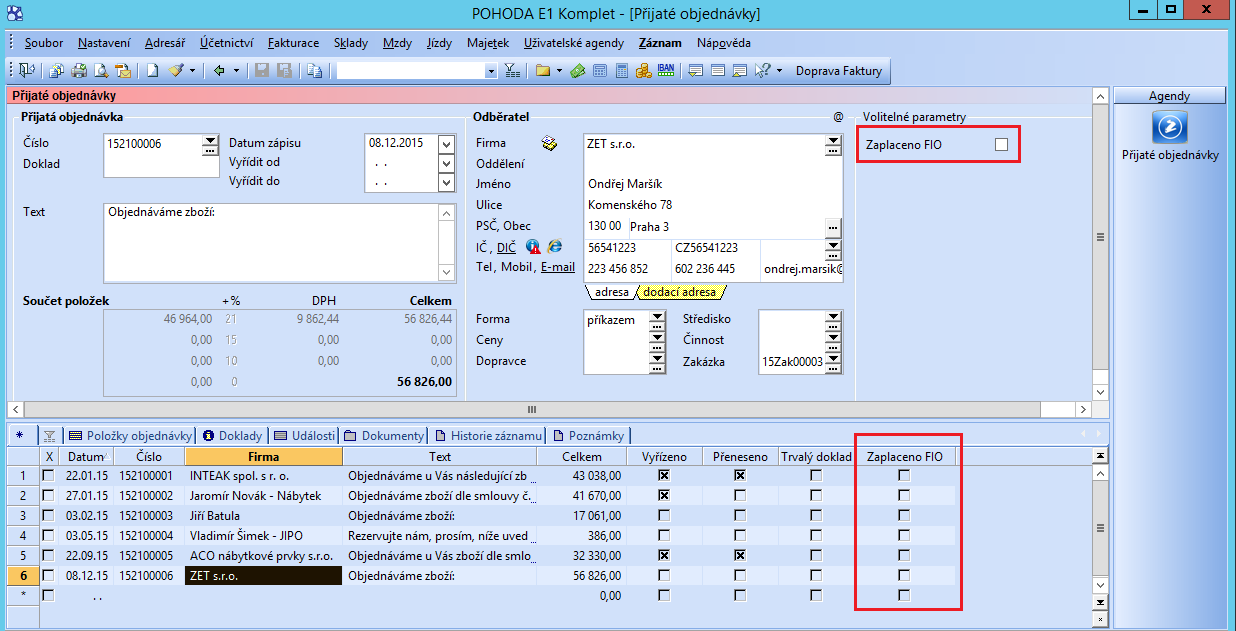
Task: Open Vyřídit do date dropdown
Action: (446, 183)
